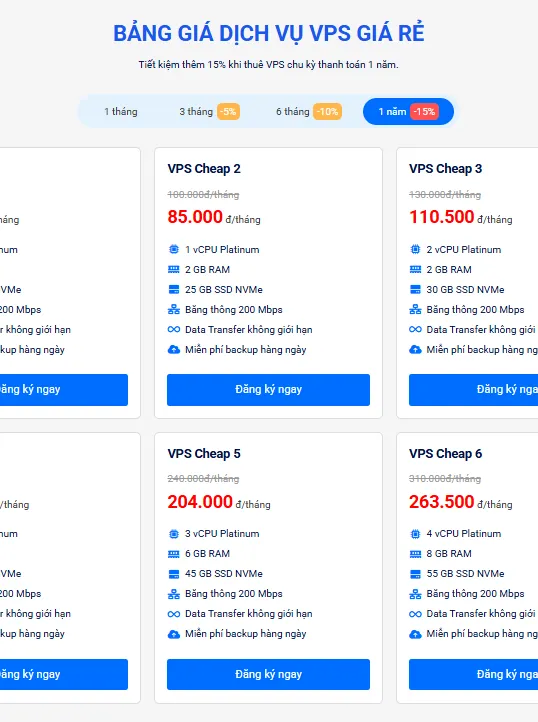Click Đăng ký ngay left of VPS Cheap 5
Image resolution: width=538 pixels, height=722 pixels.
pos(64,674)
